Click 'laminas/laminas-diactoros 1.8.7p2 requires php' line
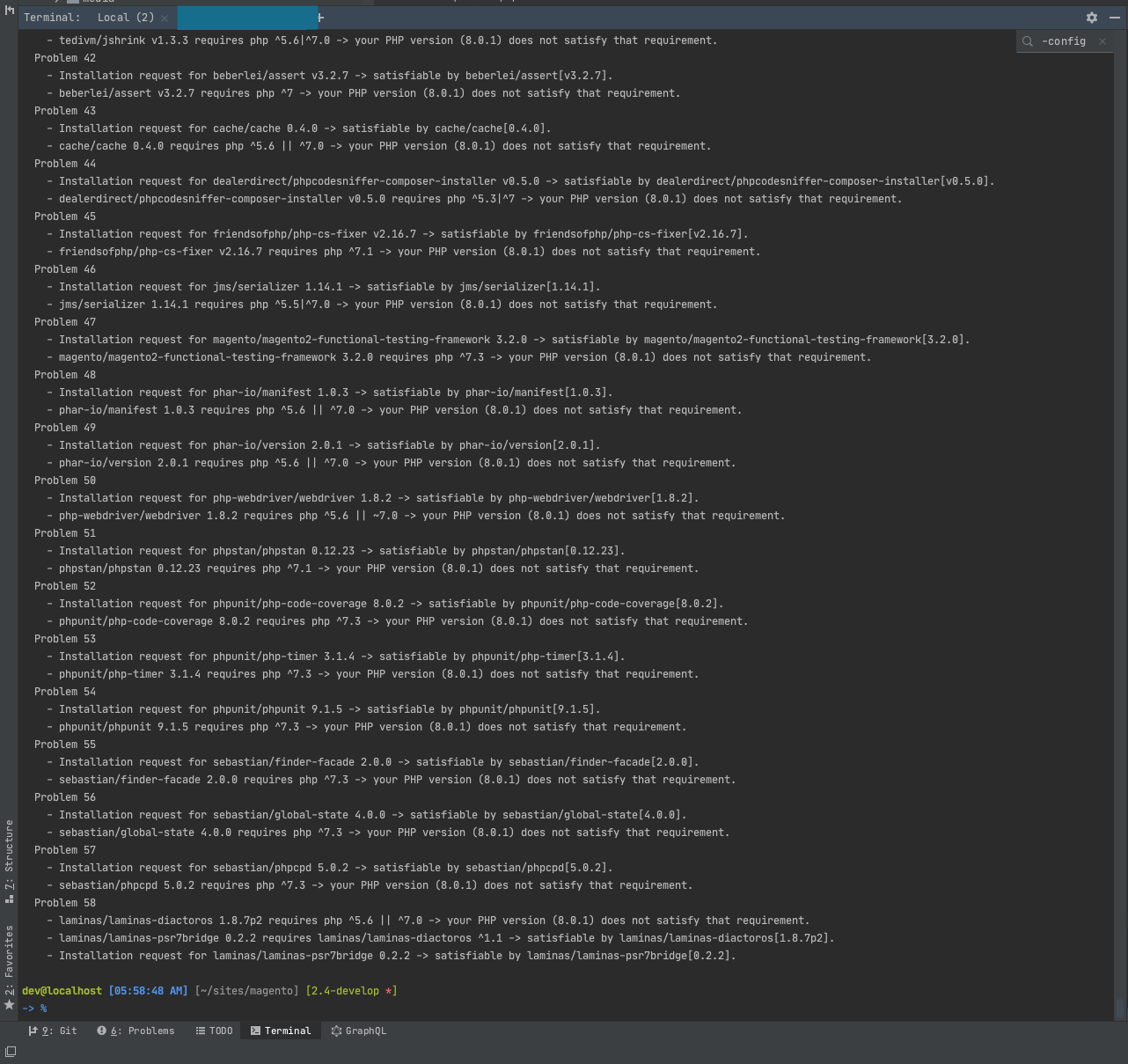1128x1064 pixels. click(428, 921)
